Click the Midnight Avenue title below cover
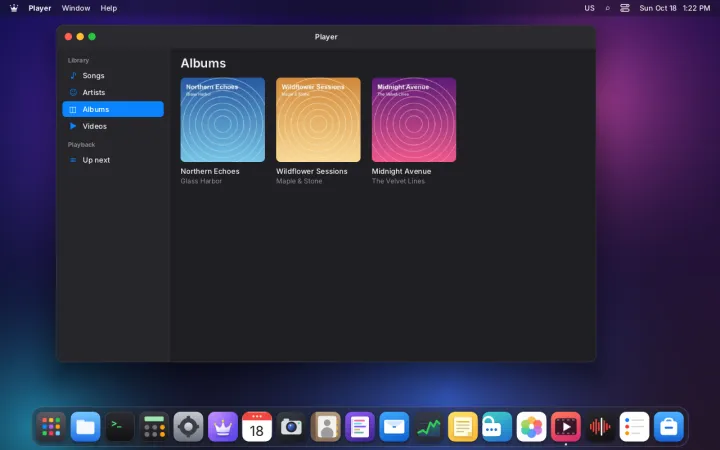 tap(401, 171)
